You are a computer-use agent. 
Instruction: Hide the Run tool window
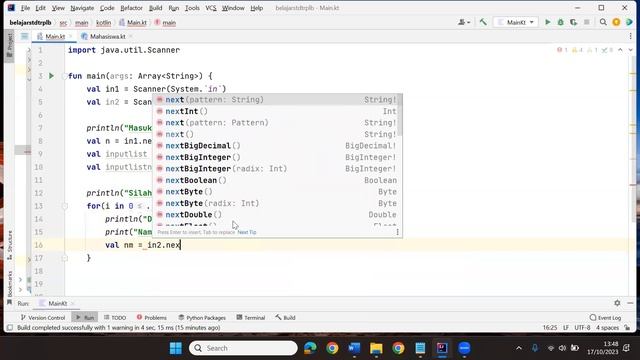pyautogui.click(x=630, y=303)
